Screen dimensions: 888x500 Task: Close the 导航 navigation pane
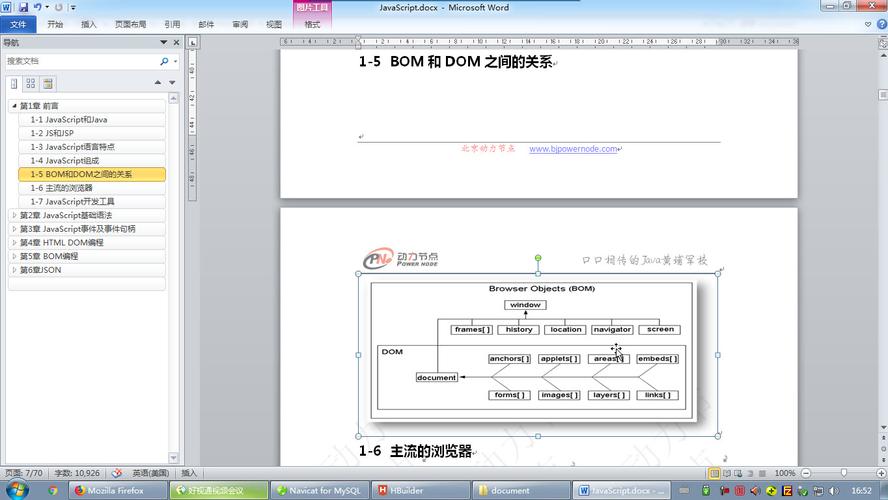(x=176, y=42)
